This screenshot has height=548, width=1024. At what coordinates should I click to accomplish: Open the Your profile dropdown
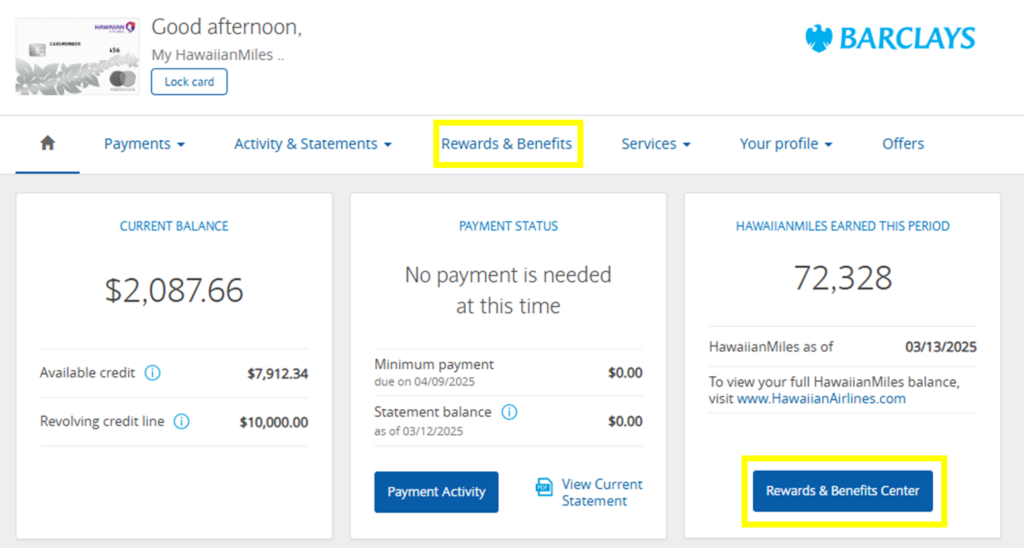(786, 144)
